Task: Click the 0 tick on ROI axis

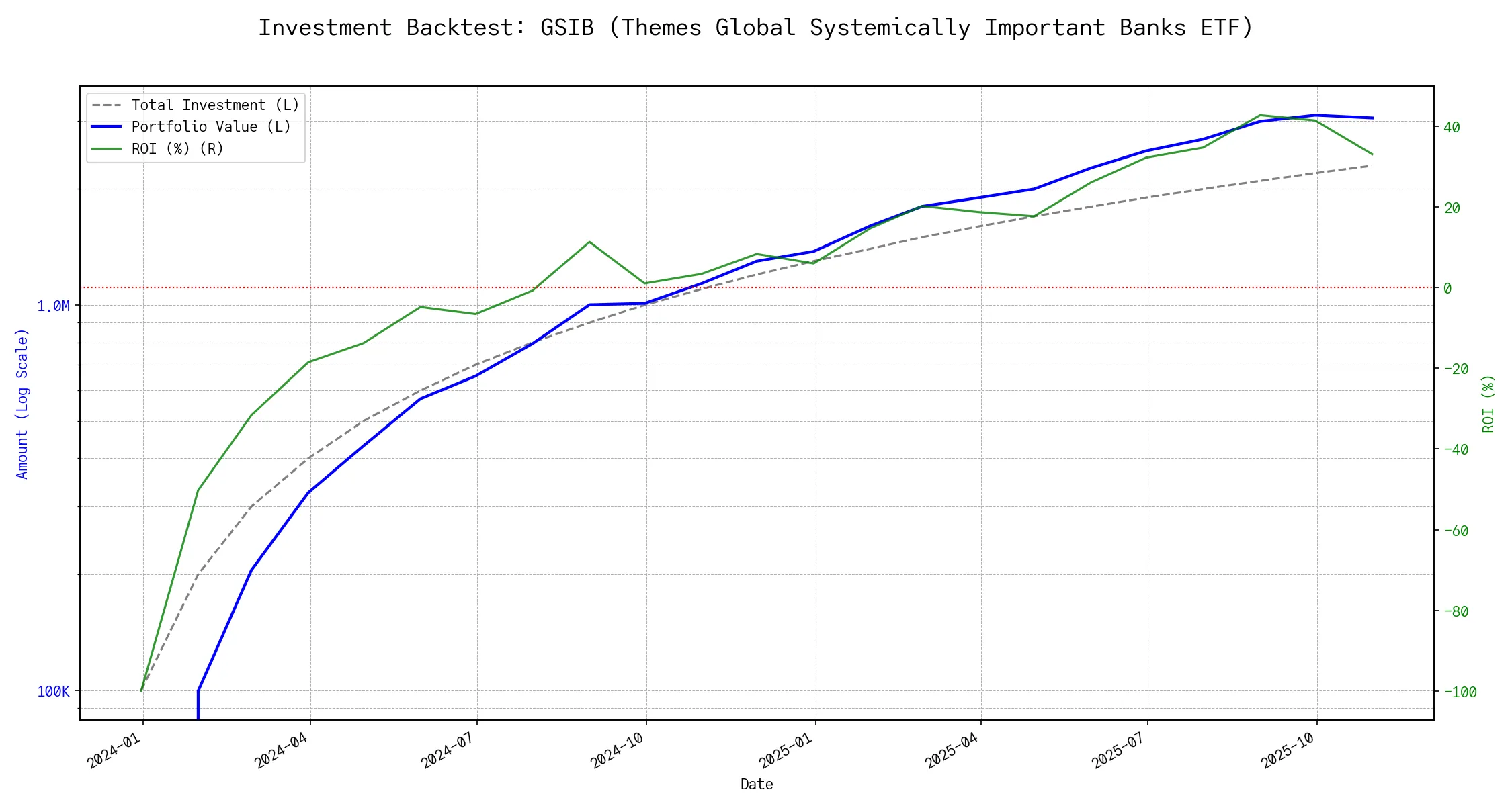Action: (x=1447, y=288)
